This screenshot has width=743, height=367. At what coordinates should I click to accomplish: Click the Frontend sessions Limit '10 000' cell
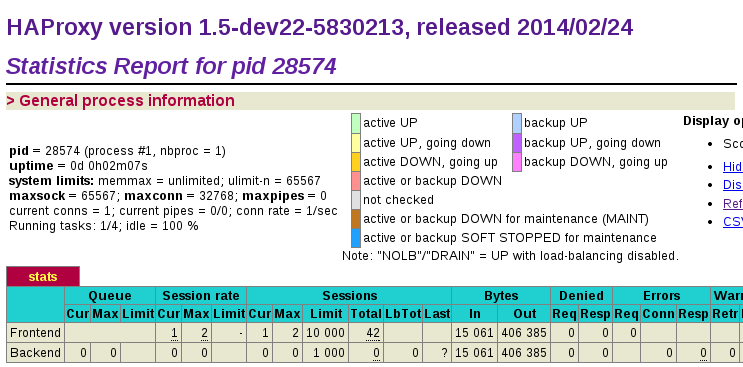(x=326, y=333)
